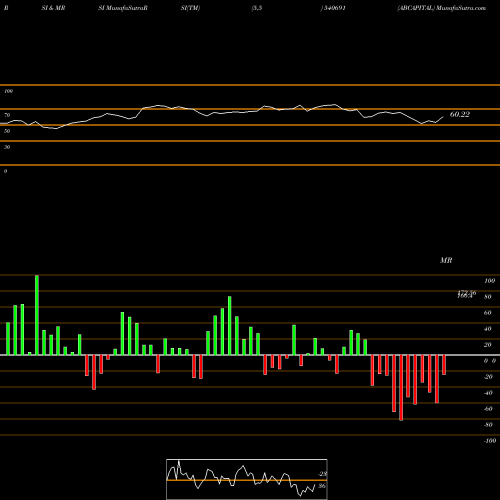Click the 36 label on mini chart

click(322, 486)
